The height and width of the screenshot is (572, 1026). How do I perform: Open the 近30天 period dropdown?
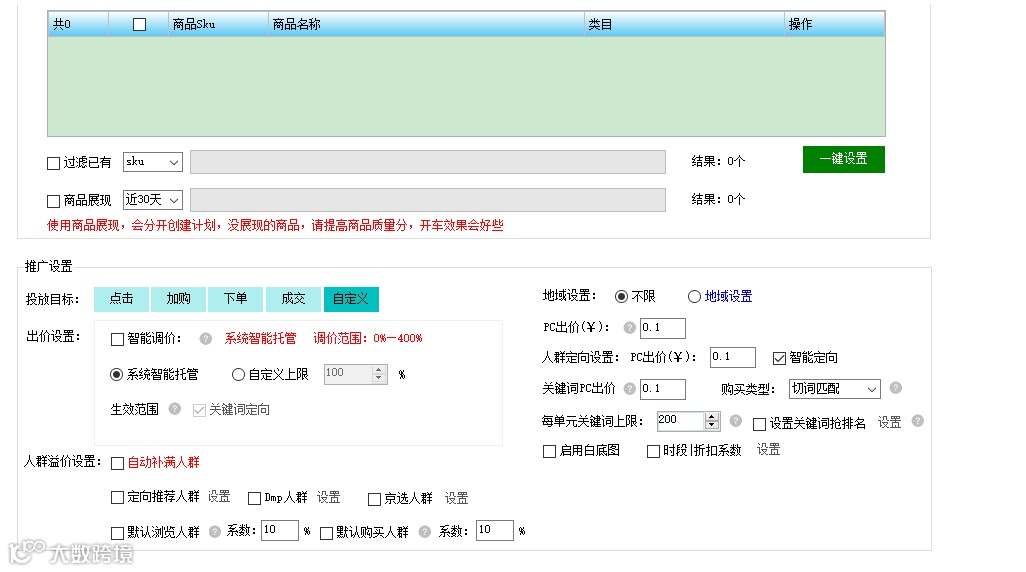[152, 200]
